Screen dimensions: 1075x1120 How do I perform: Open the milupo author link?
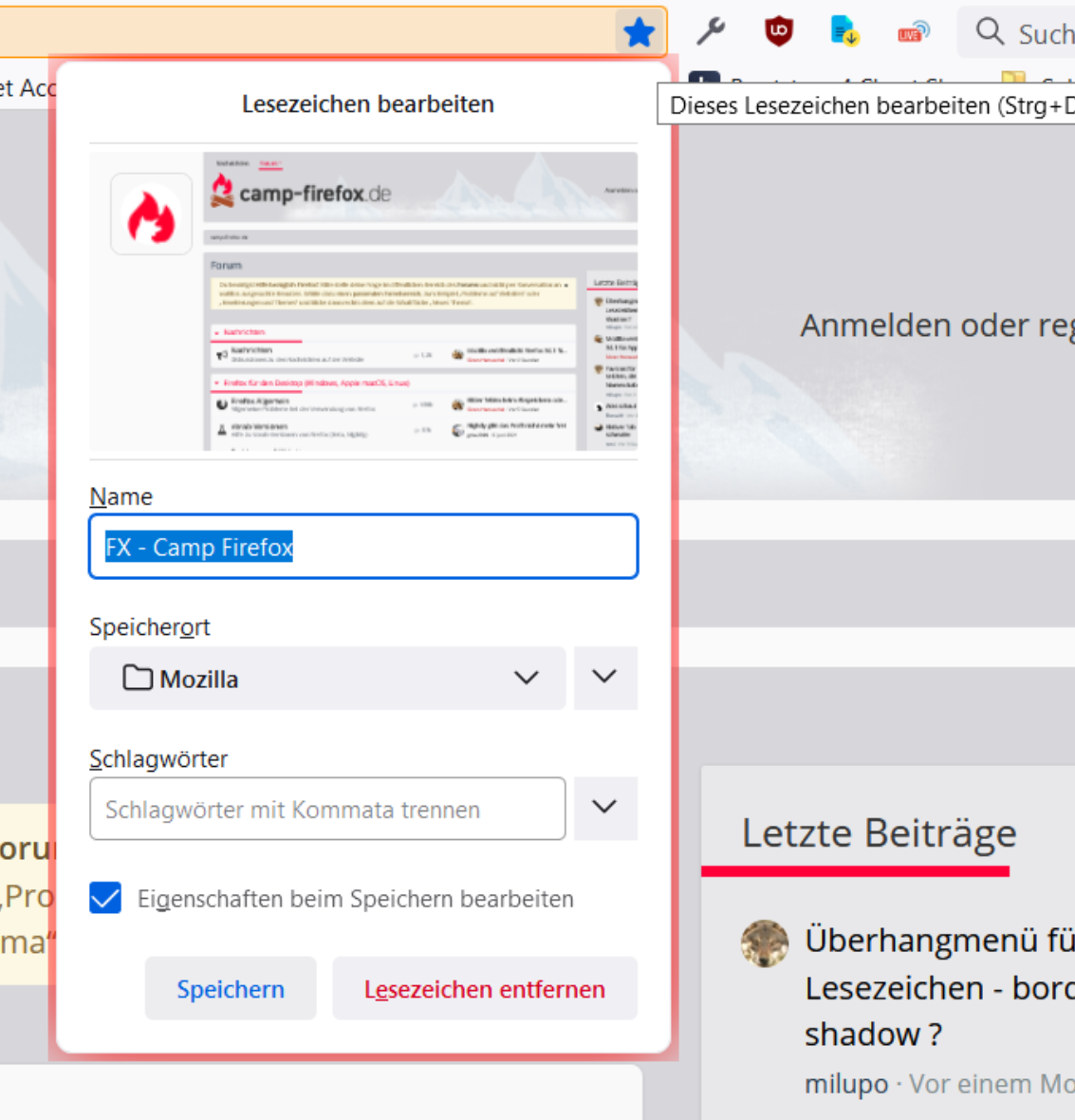846,1084
